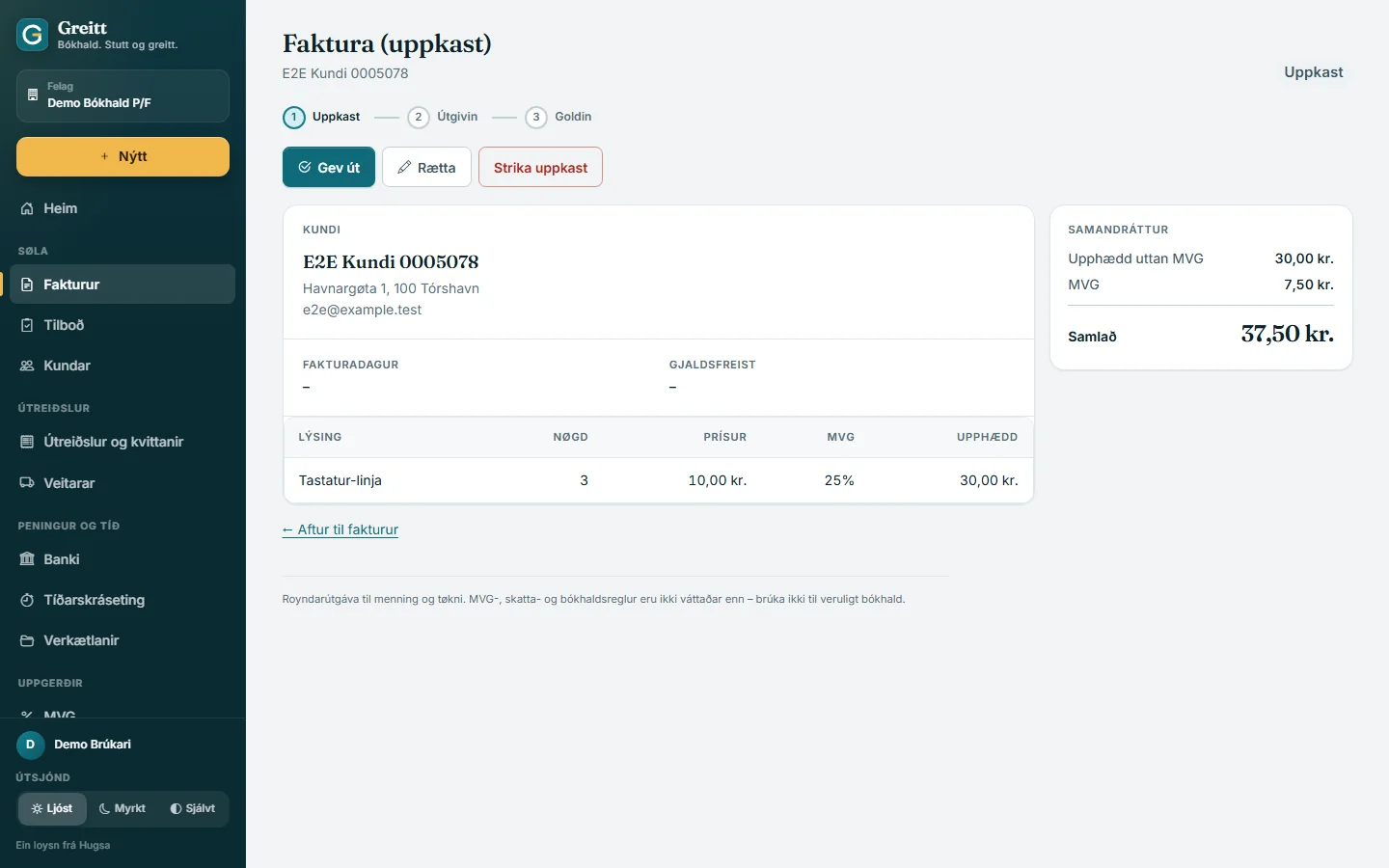The image size is (1389, 868).
Task: Open Kundar in the sidebar
Action: [x=123, y=366]
